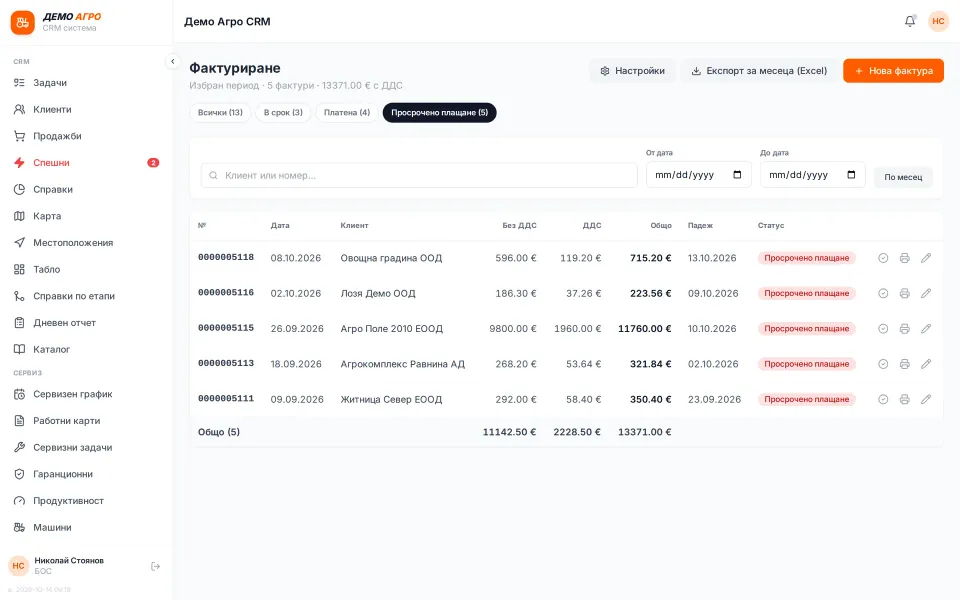The width and height of the screenshot is (960, 600).
Task: Click the Демо Агро tractor logo
Action: [x=23, y=23]
